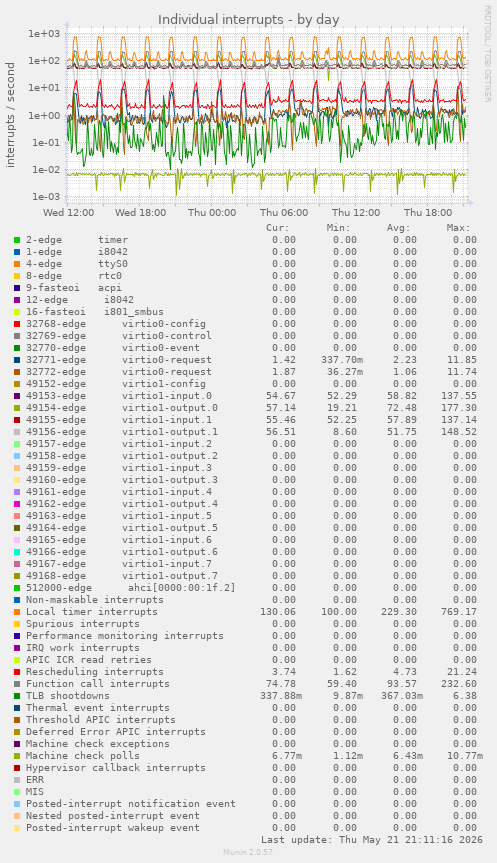Click the Munin 2.0.57 footer text
Viewport: 497px width, 863px height.
tap(248, 852)
